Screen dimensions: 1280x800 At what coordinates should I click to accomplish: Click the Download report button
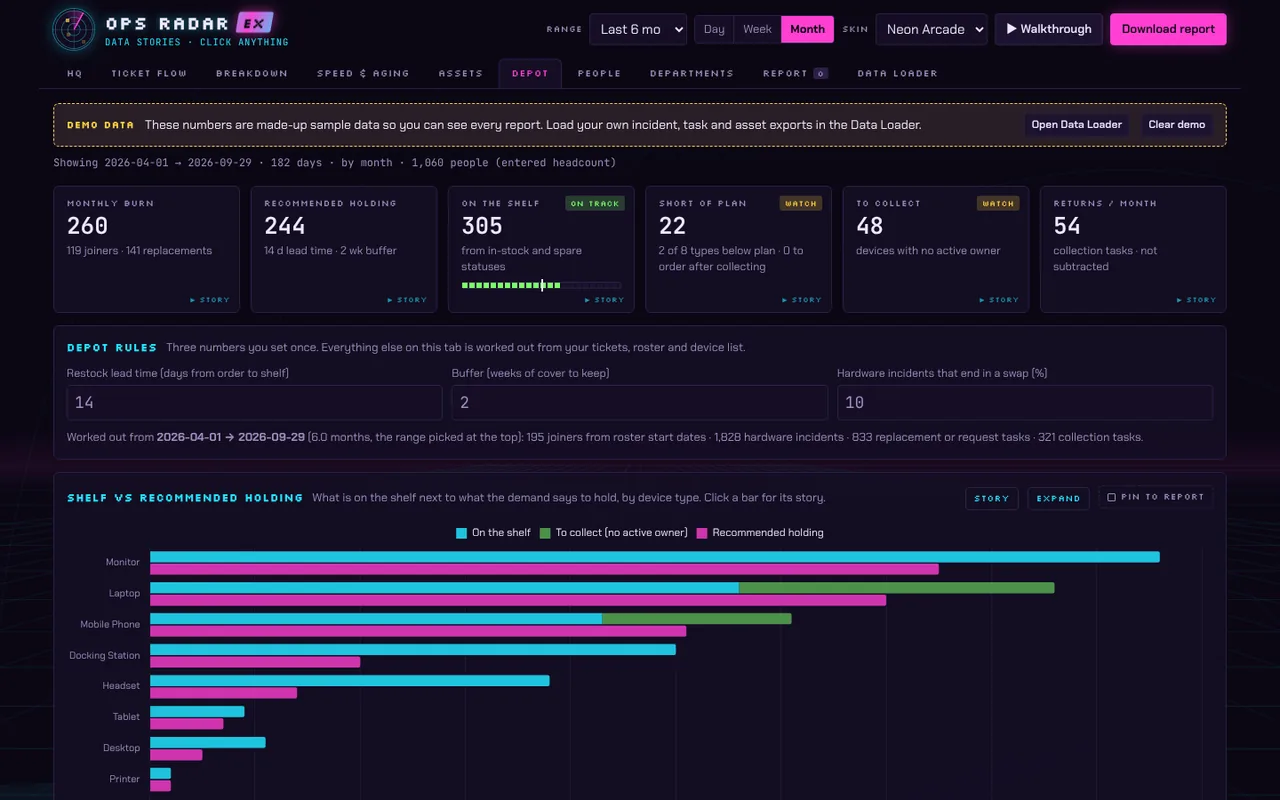click(1168, 29)
